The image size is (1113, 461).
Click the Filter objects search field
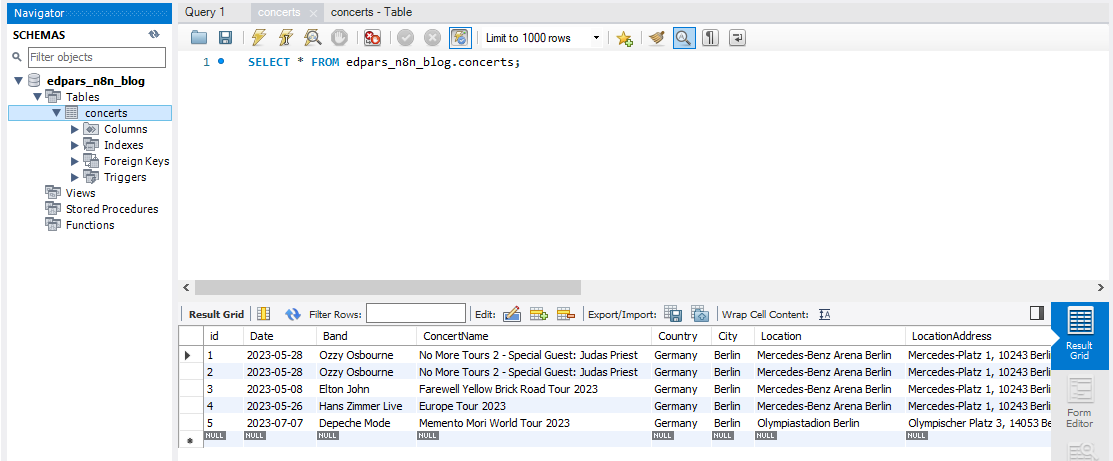point(96,57)
